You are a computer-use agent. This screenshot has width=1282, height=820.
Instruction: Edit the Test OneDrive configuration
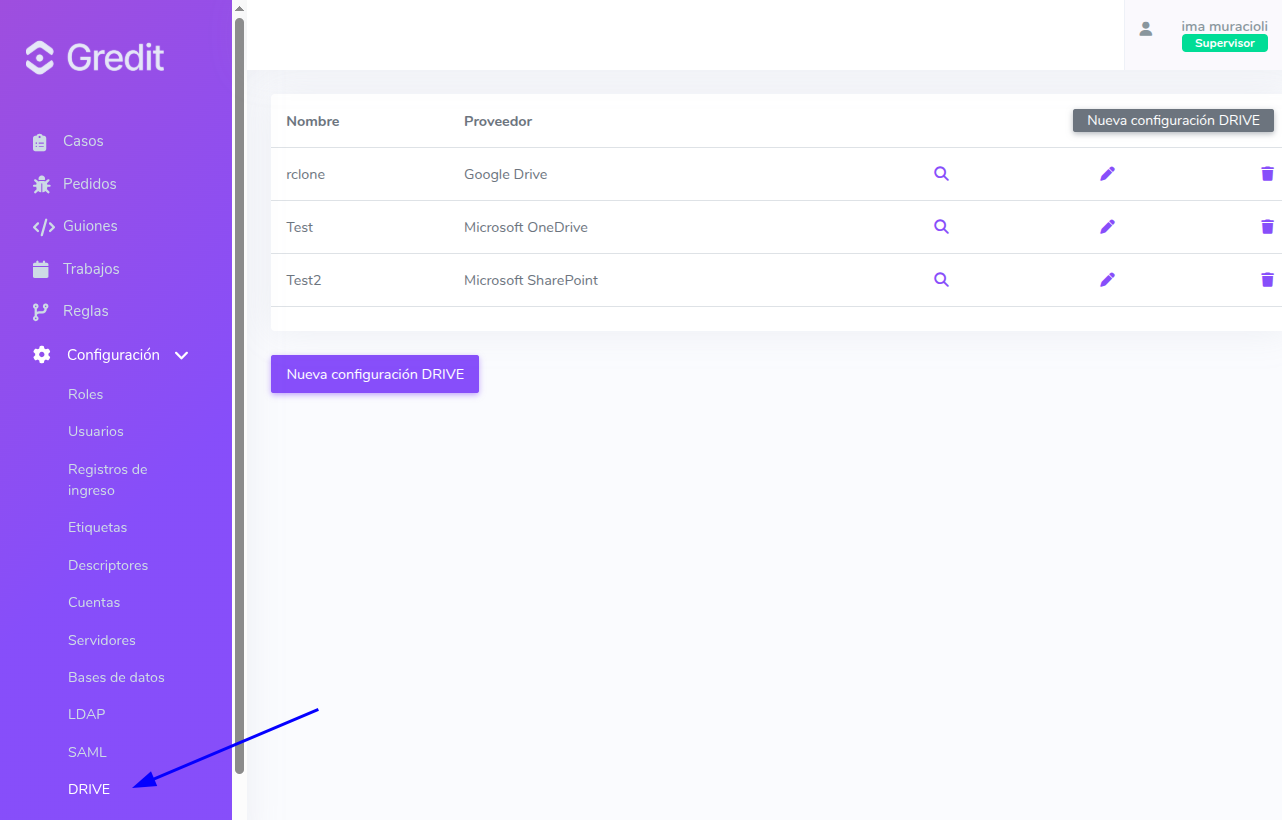[x=1107, y=227]
